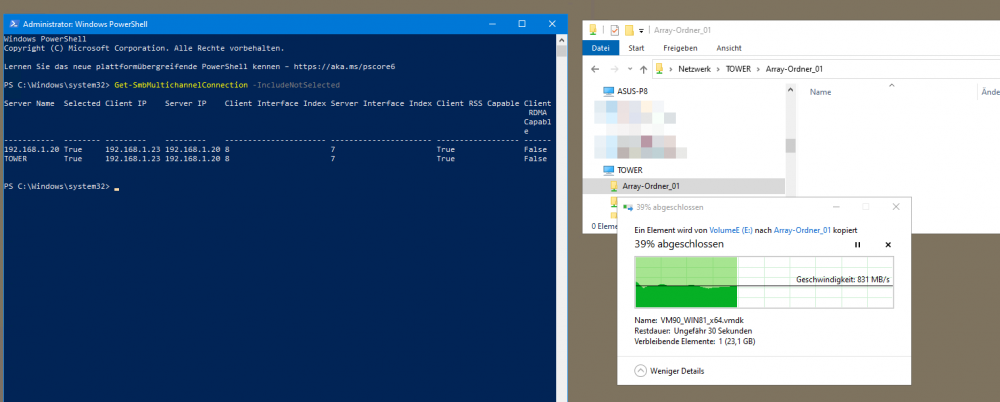Click Restdauer Ungefähr 30 Sekunden text
Viewport: 1000px width, 402px height.
(x=693, y=331)
